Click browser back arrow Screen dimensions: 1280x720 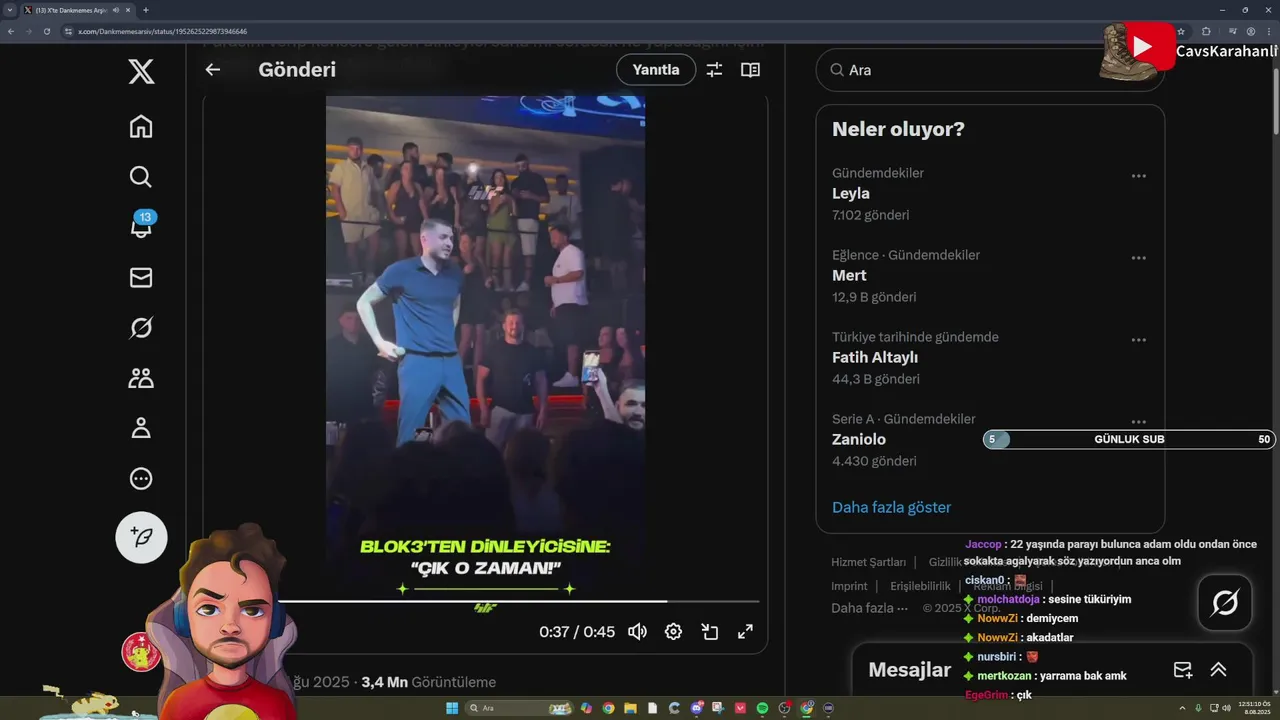pos(11,31)
